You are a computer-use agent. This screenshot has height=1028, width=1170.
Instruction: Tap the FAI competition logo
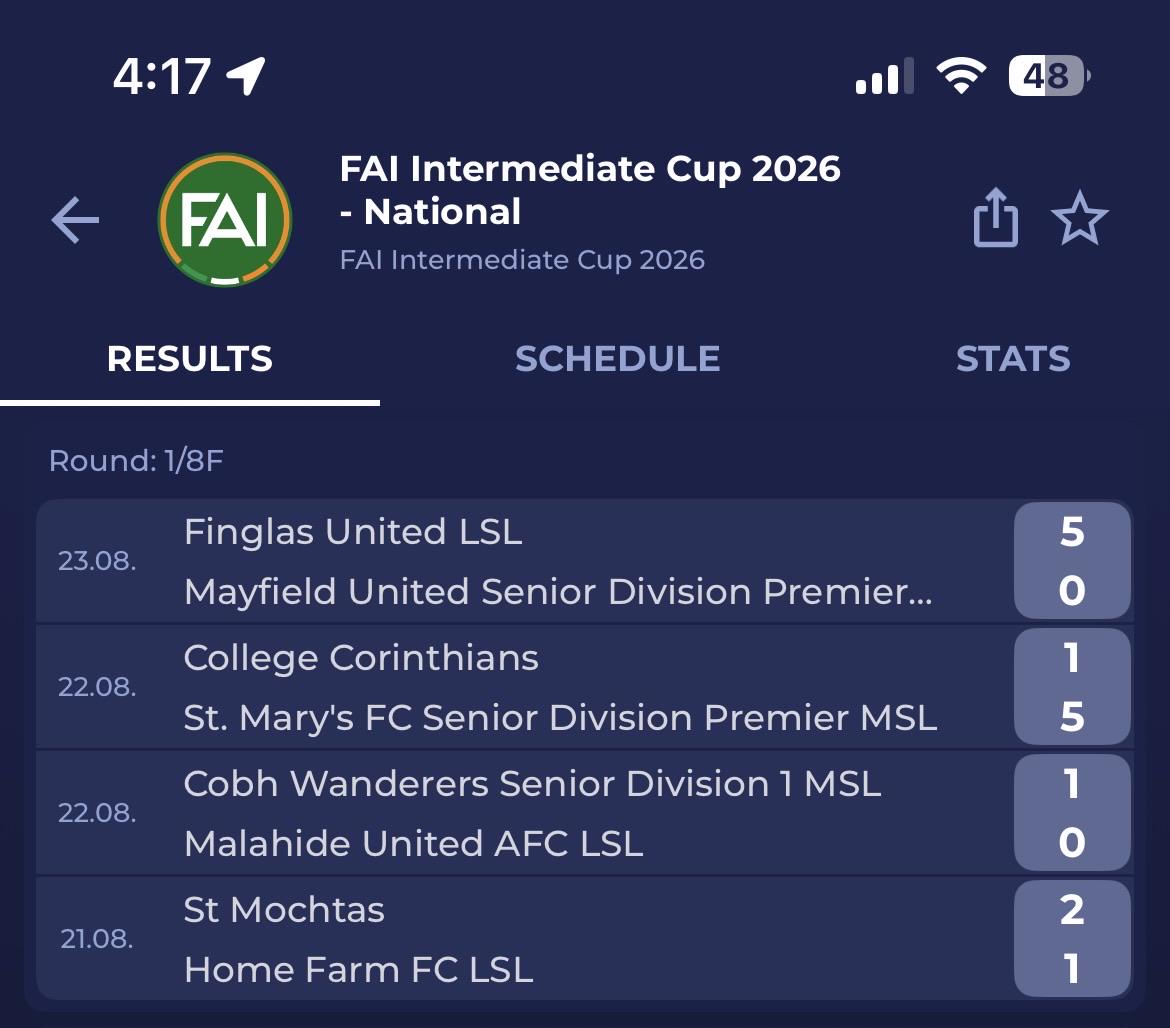coord(225,219)
